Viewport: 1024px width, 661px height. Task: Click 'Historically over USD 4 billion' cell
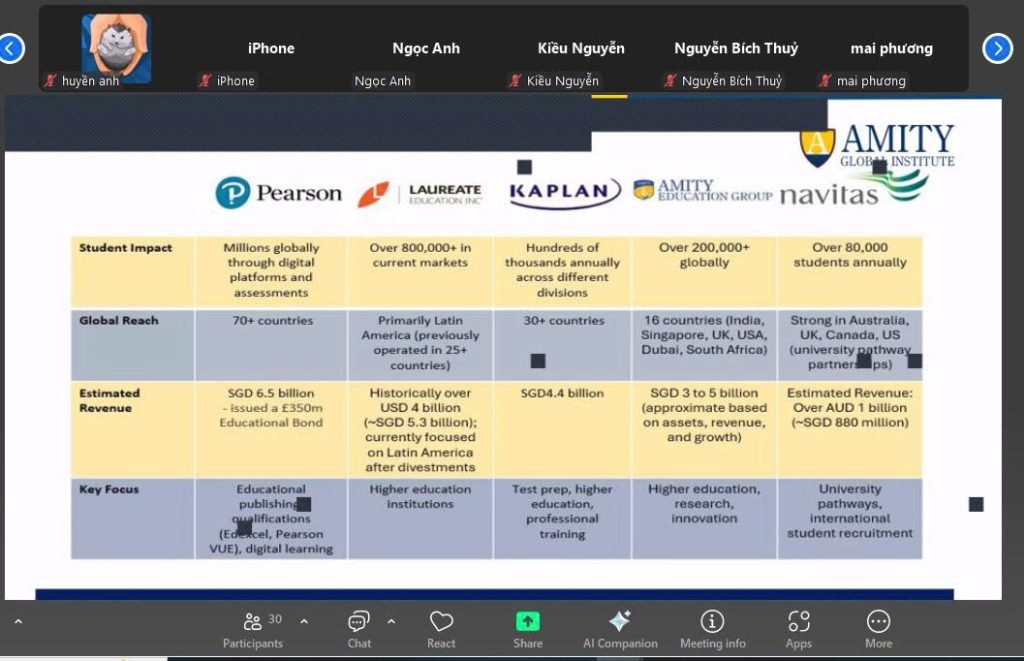420,430
